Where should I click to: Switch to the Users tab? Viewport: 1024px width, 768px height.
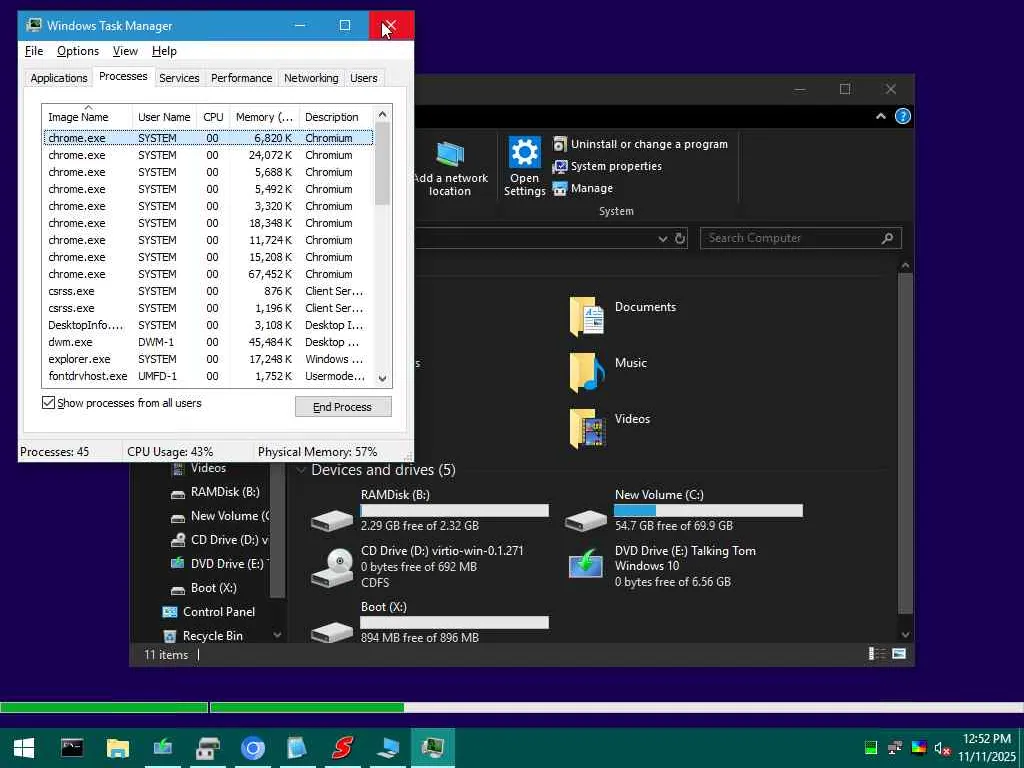tap(363, 78)
